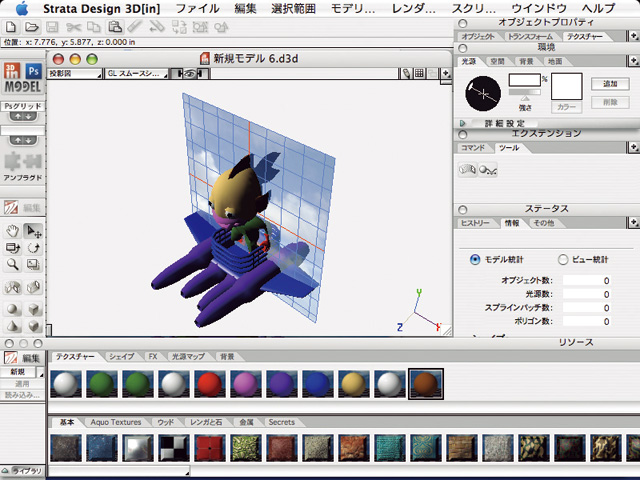Click the first extension tool icon
The width and height of the screenshot is (640, 480).
[x=467, y=169]
